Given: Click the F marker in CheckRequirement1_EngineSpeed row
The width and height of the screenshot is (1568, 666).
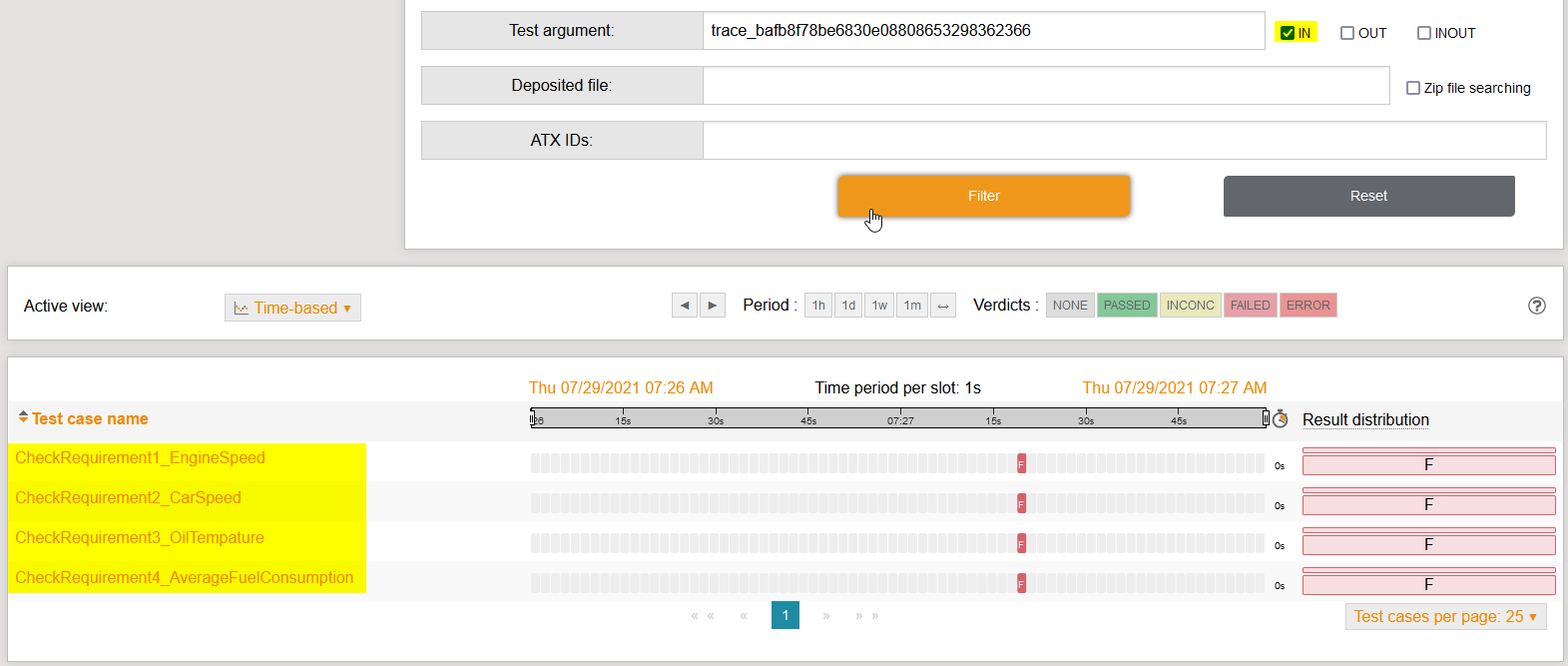Looking at the screenshot, I should (x=1021, y=463).
